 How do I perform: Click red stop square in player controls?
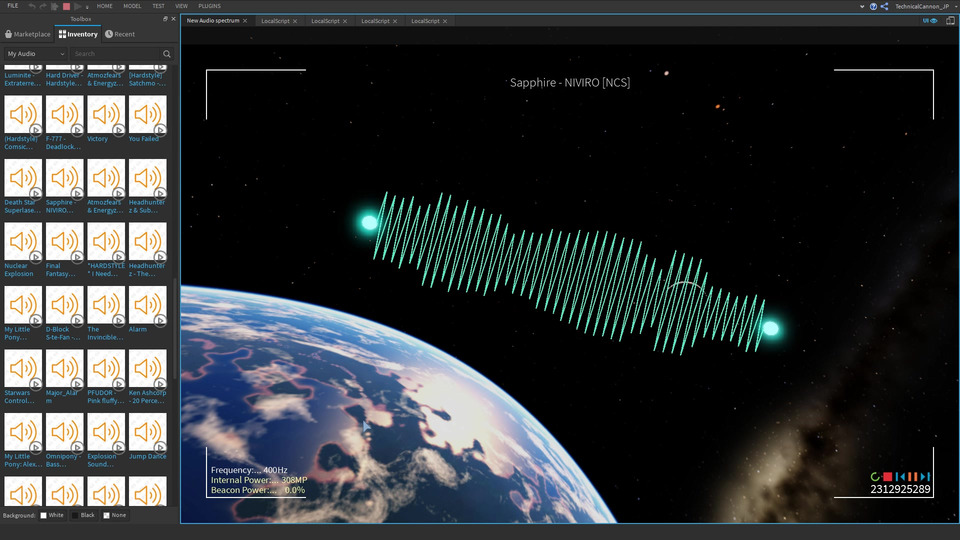(887, 476)
